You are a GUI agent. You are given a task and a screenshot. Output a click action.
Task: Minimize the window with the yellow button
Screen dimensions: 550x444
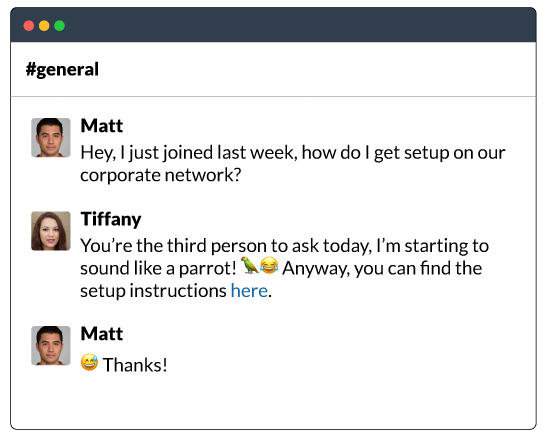pos(44,26)
